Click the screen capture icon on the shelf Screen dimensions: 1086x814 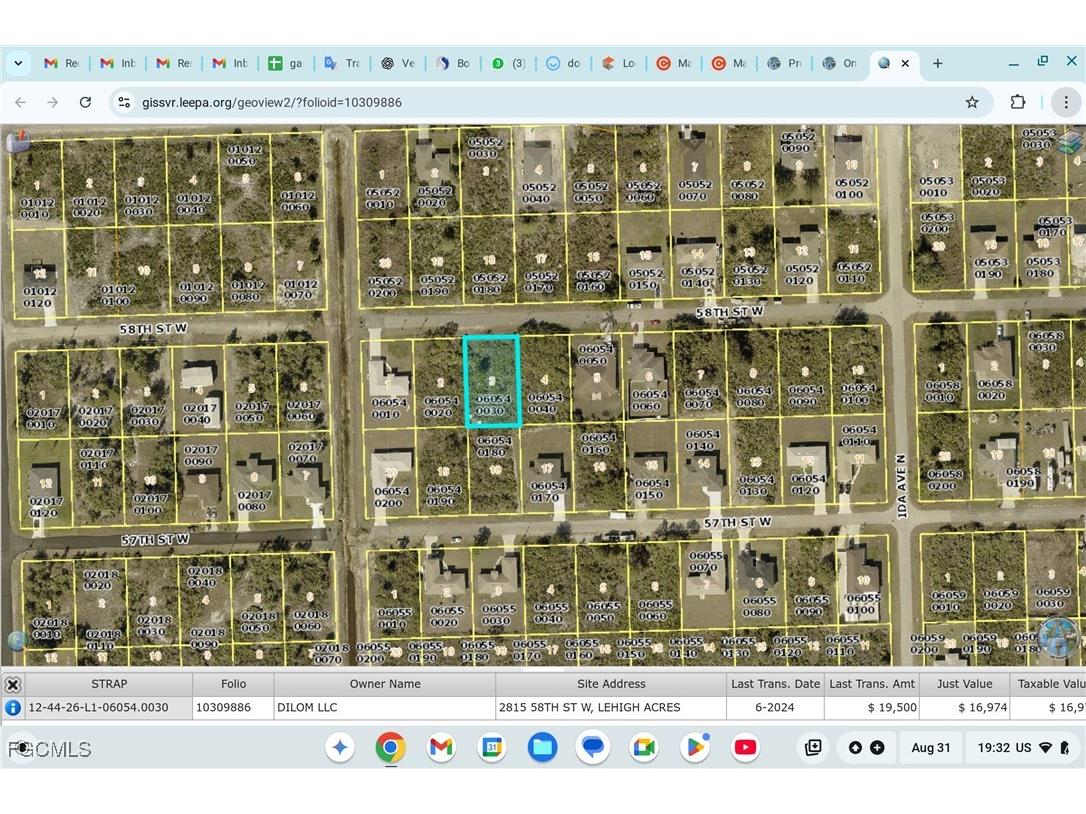[x=813, y=747]
